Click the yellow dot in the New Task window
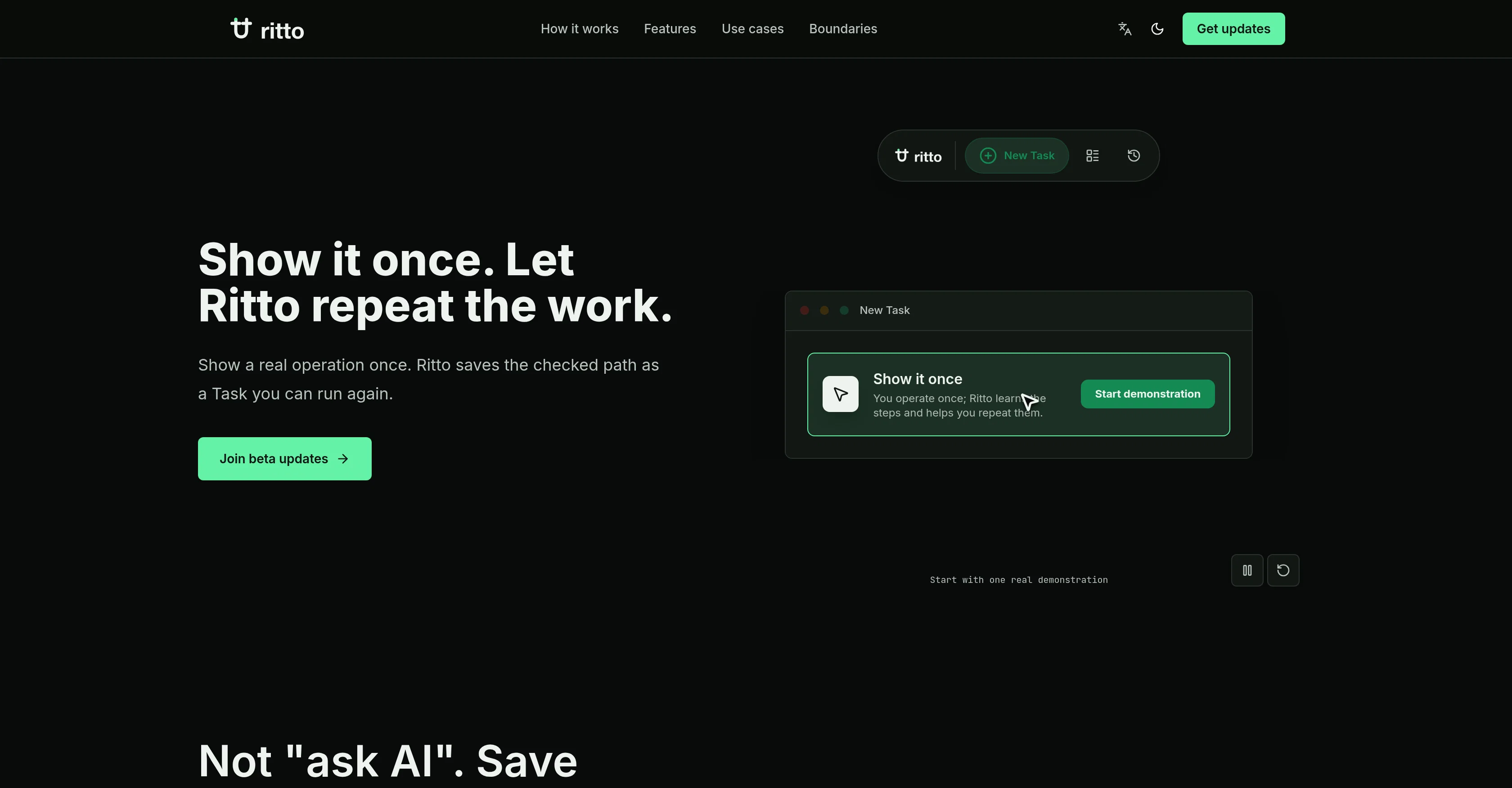The image size is (1512, 788). point(824,310)
